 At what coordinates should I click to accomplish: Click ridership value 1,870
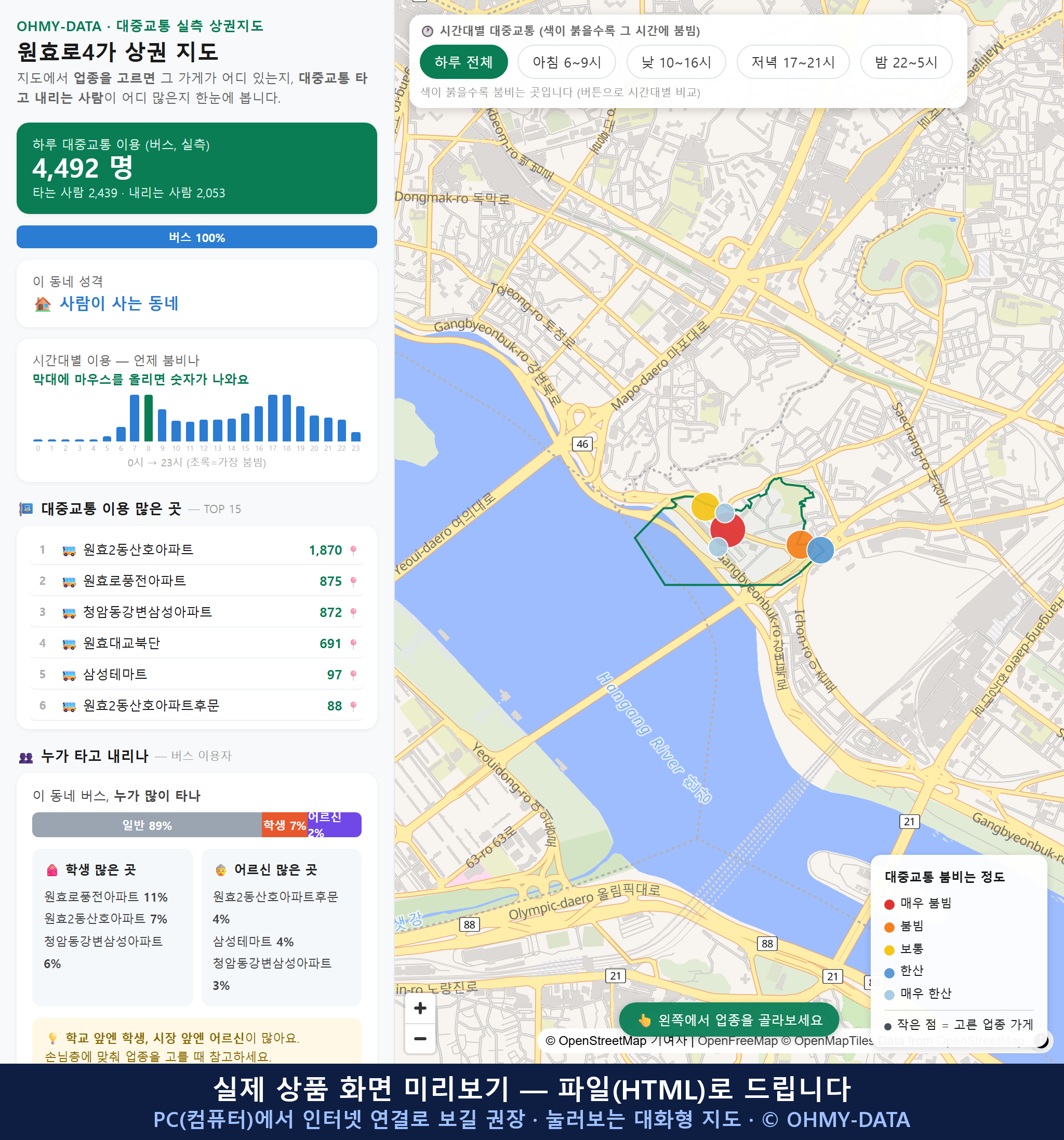pos(325,550)
